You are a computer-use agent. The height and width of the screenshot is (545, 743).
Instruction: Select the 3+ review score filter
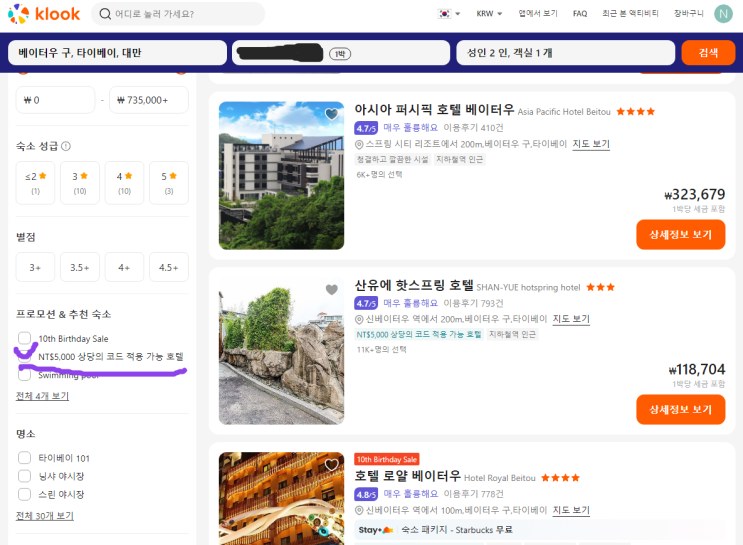pos(36,267)
